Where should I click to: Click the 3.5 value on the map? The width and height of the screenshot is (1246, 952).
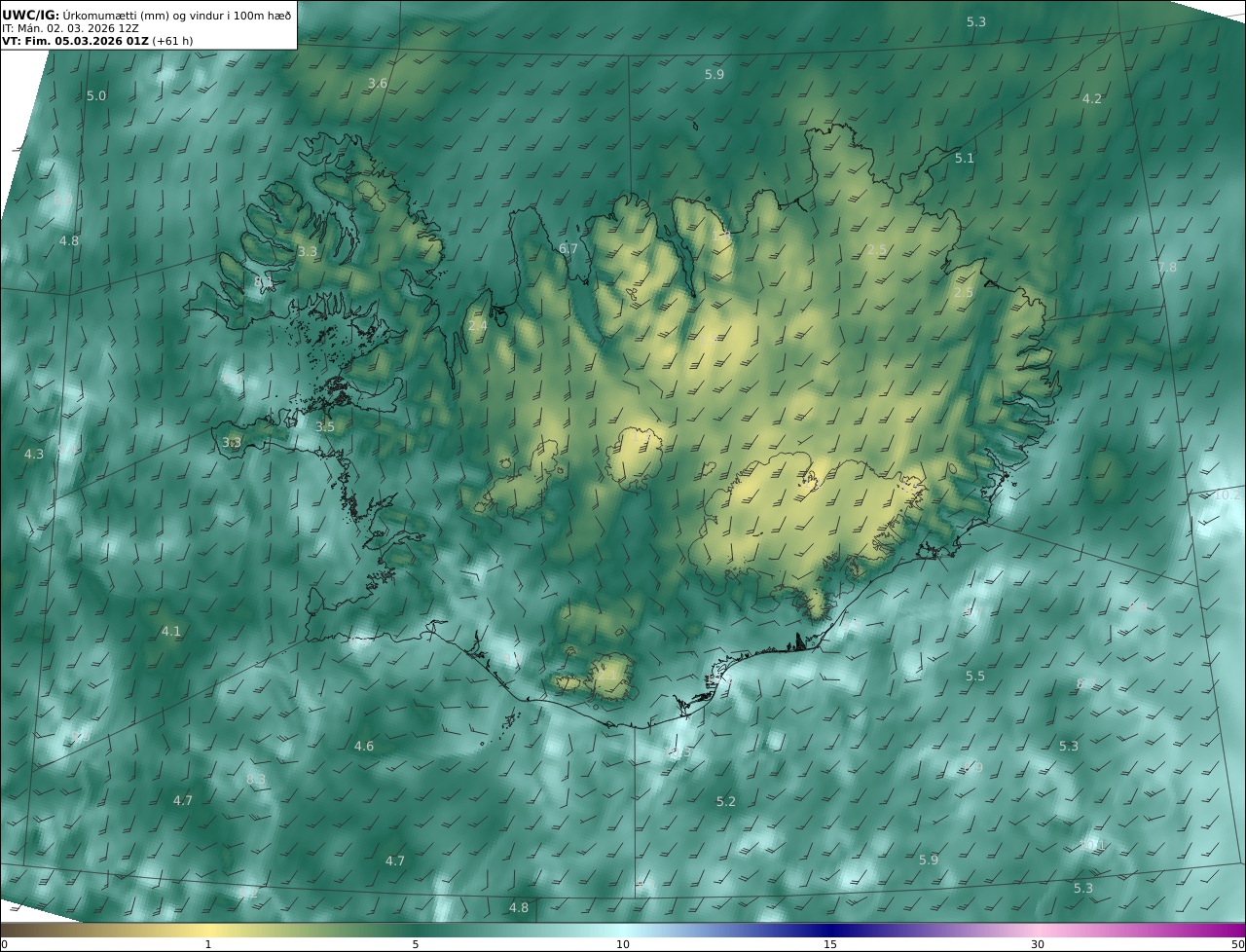[325, 426]
